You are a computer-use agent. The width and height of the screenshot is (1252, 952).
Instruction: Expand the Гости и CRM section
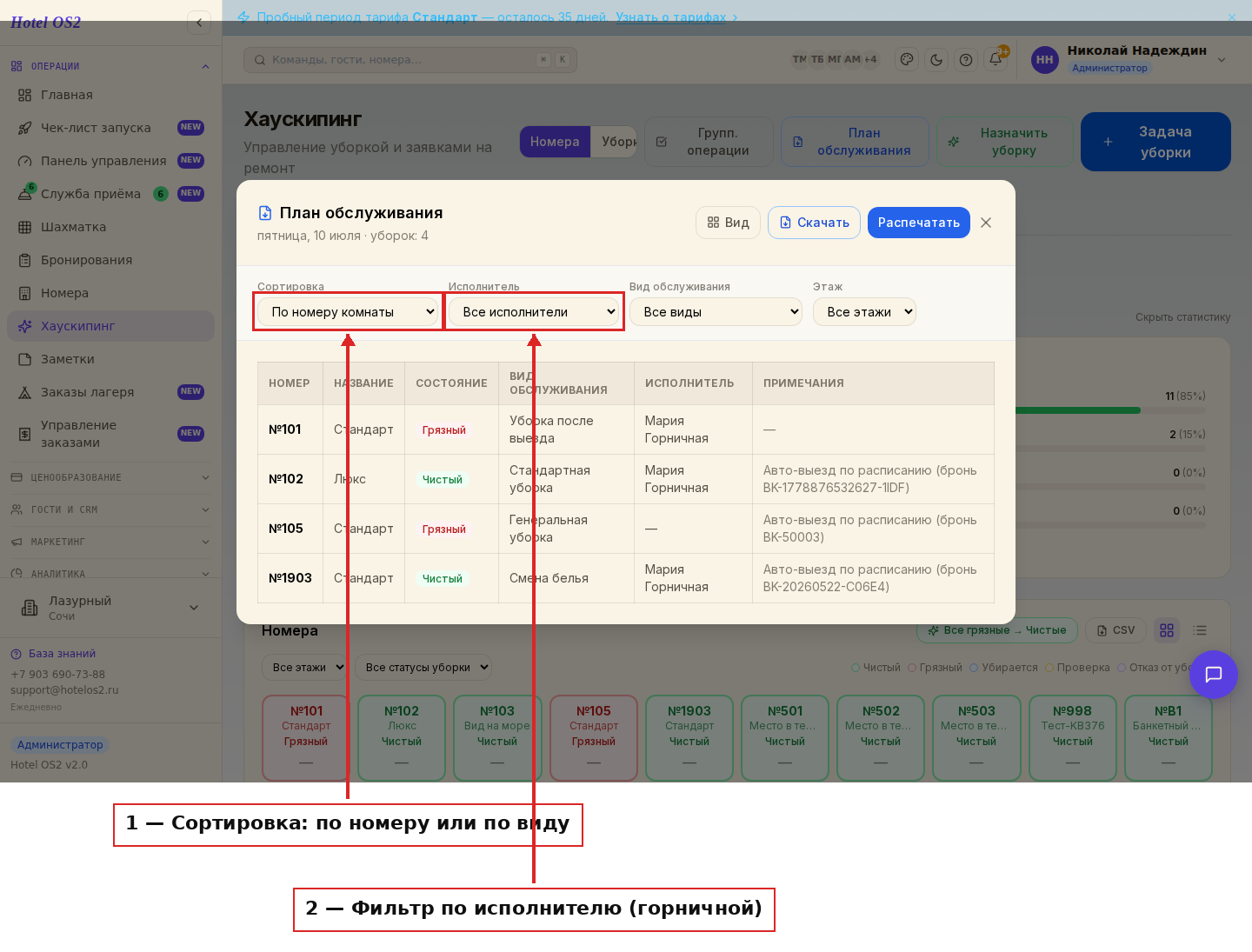pyautogui.click(x=110, y=509)
